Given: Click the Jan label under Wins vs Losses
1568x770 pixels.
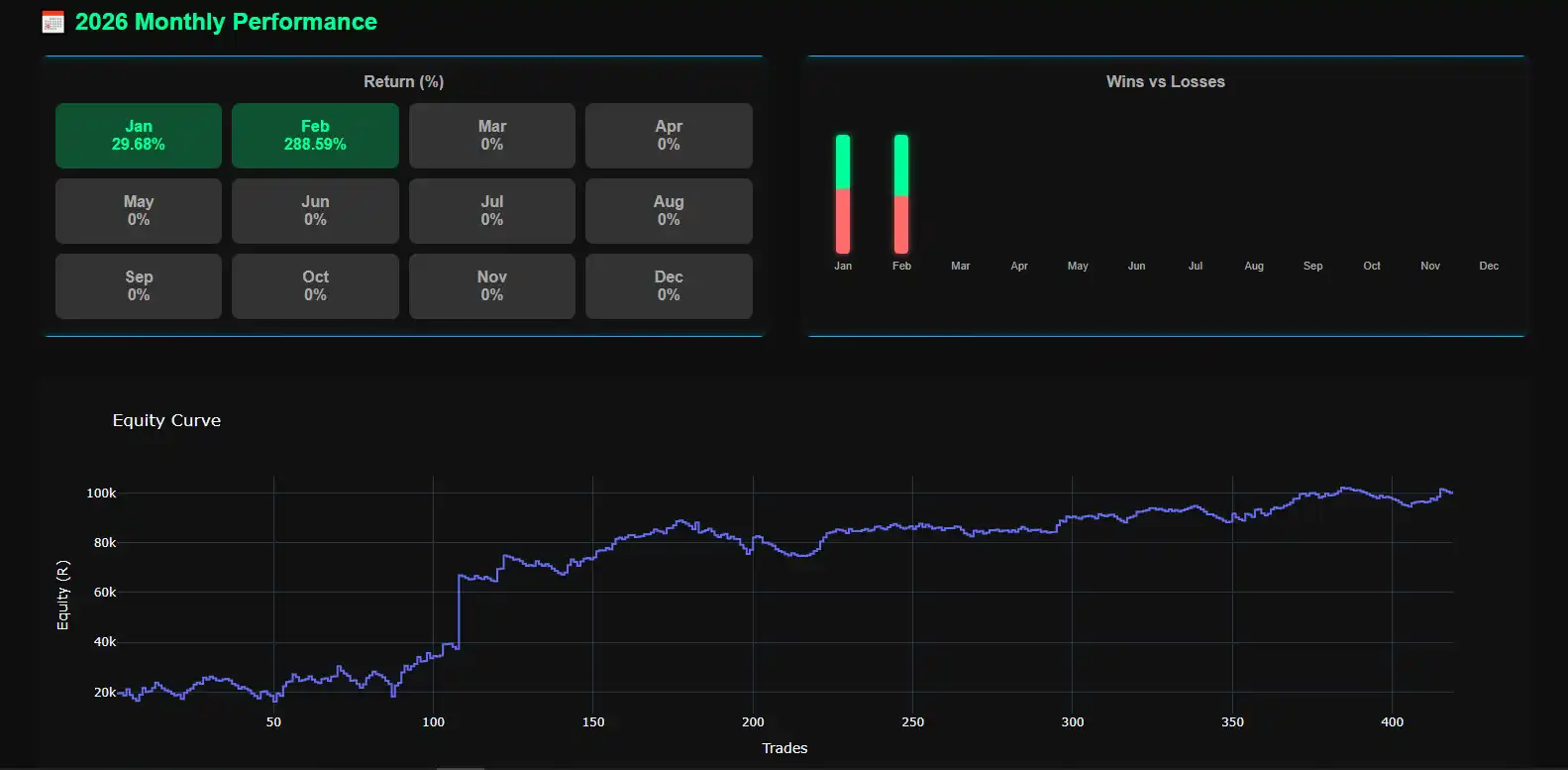Looking at the screenshot, I should 843,266.
